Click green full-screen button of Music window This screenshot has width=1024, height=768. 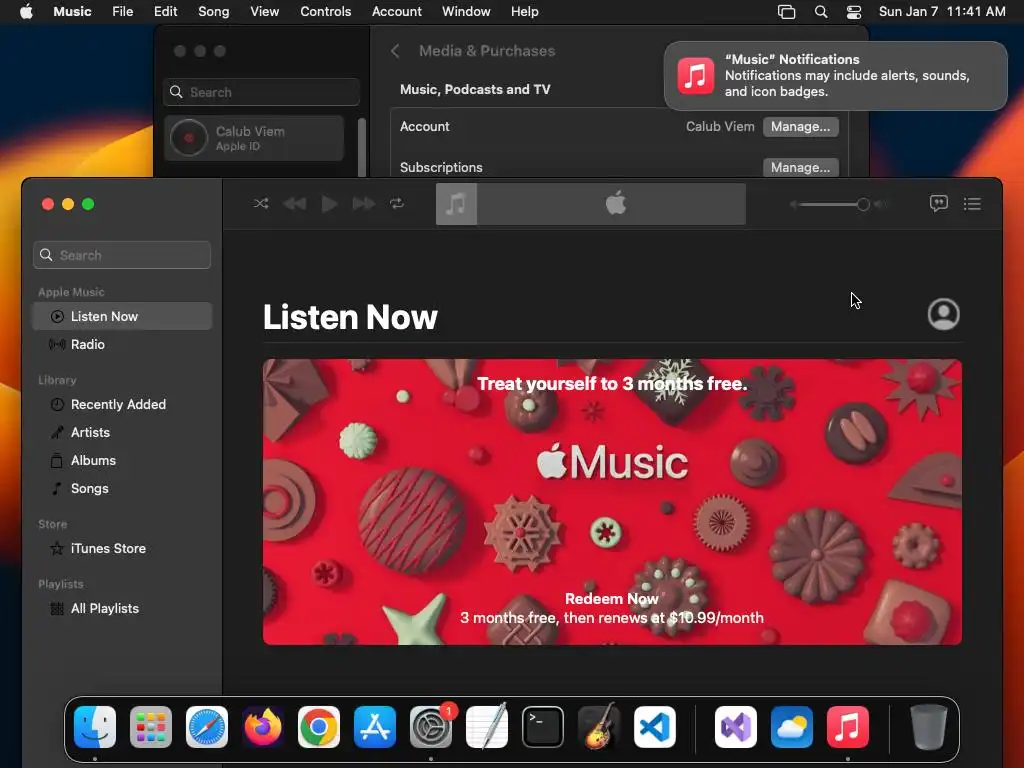88,204
